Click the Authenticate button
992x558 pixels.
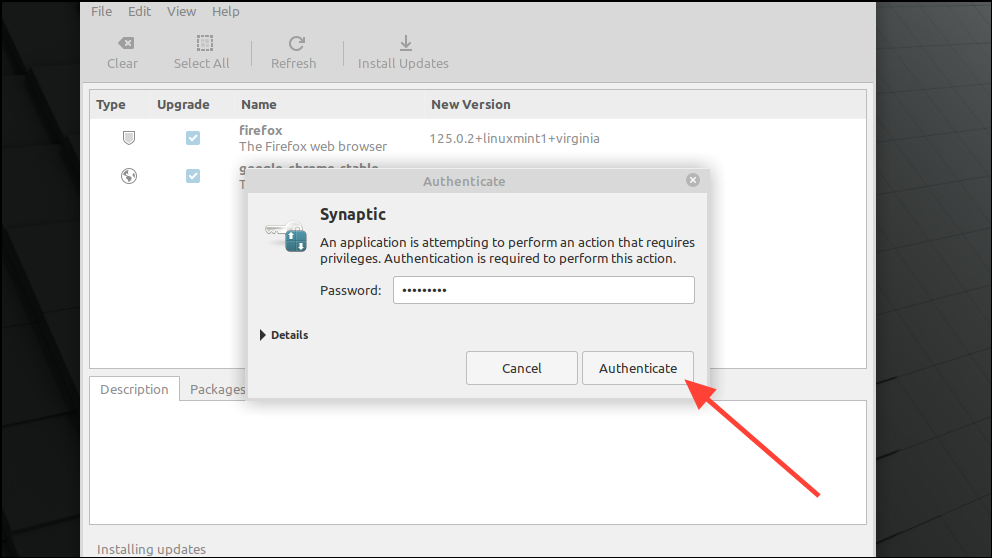[x=638, y=368]
